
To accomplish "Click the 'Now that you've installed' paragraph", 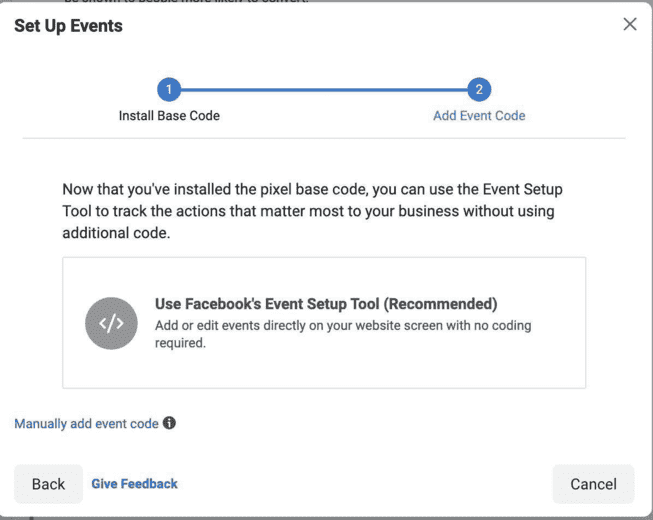I will point(312,211).
